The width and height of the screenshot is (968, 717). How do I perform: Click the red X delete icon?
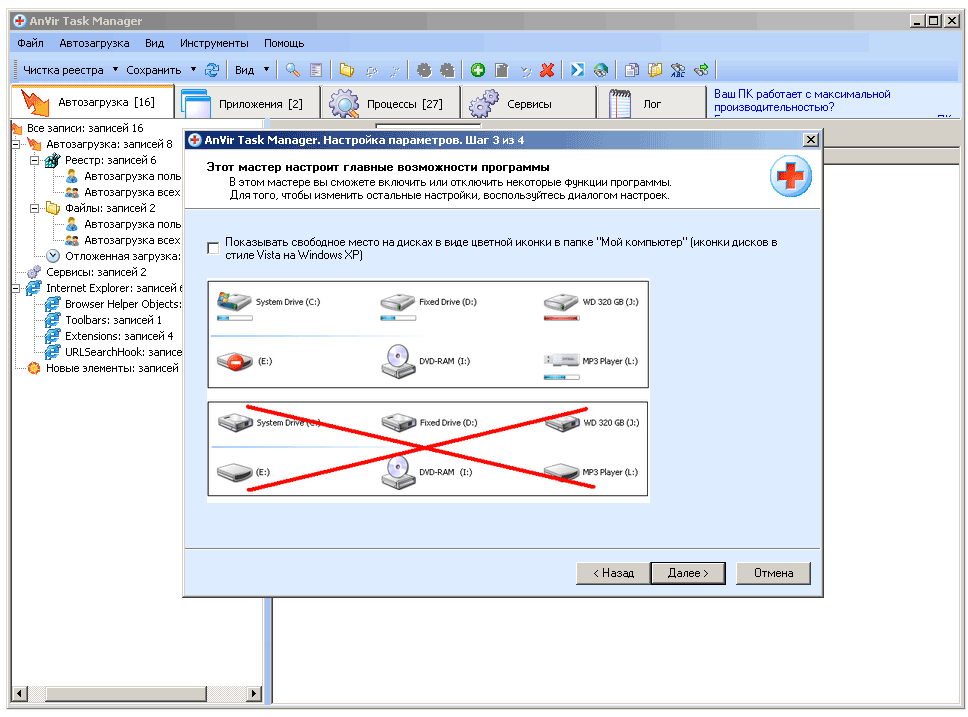(x=547, y=70)
